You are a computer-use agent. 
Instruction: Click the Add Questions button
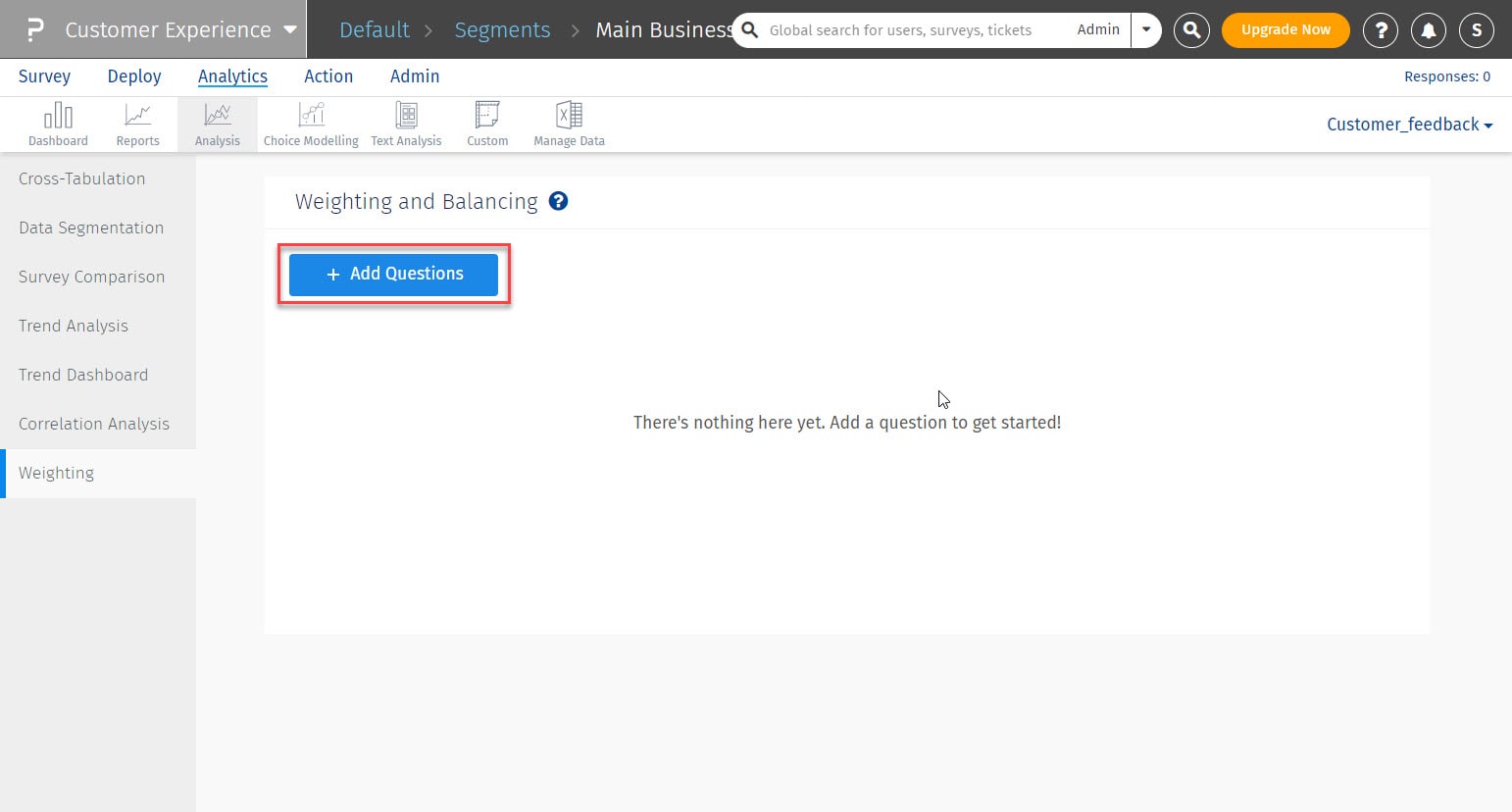pyautogui.click(x=393, y=274)
